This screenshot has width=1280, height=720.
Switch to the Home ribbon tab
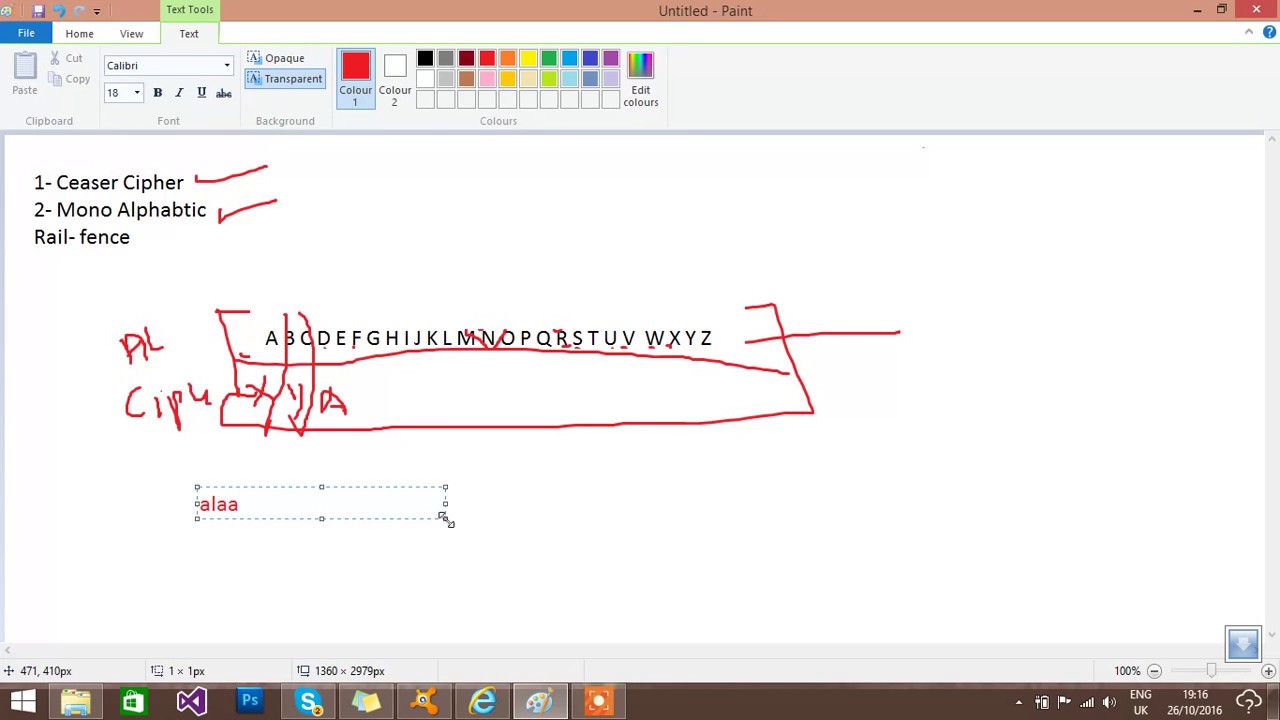(79, 34)
